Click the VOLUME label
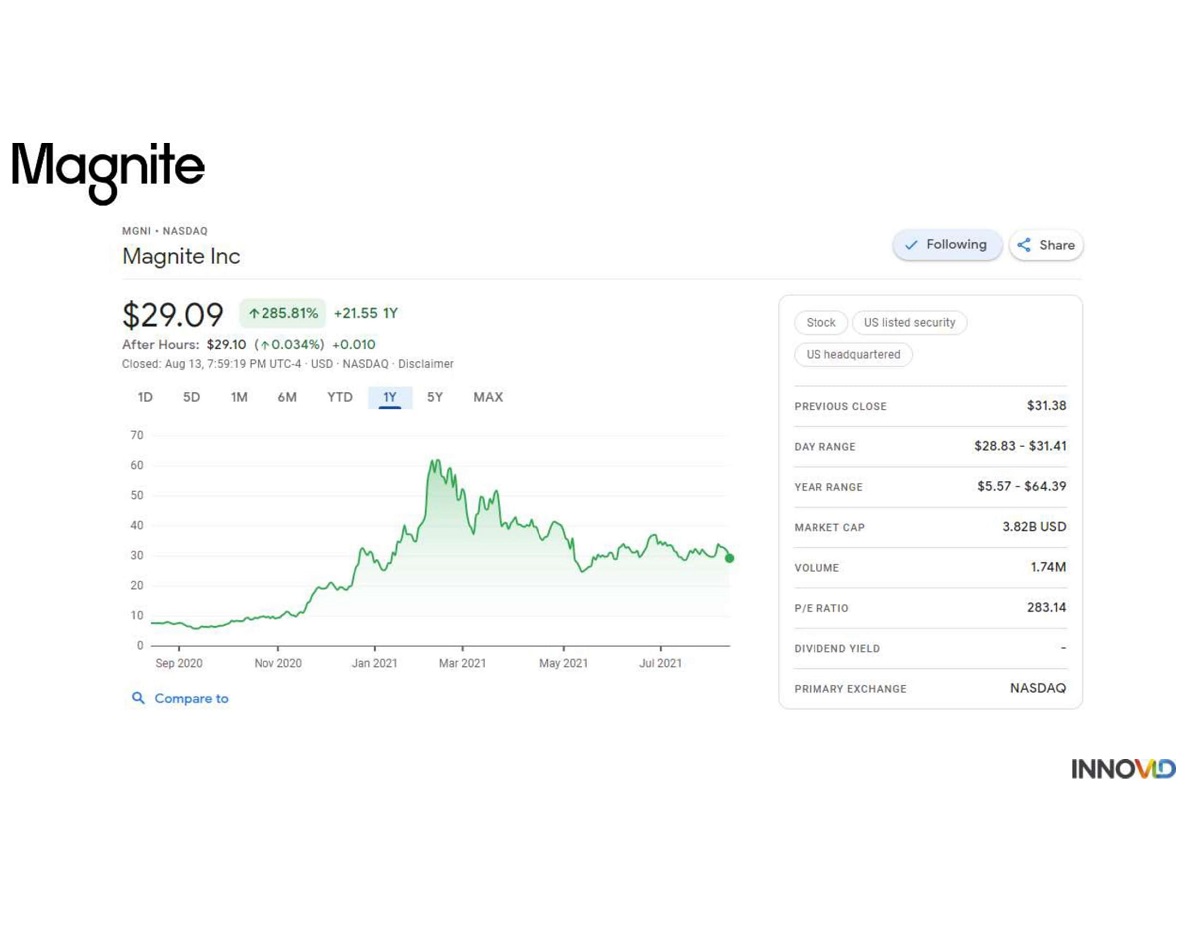The width and height of the screenshot is (1200, 927). pyautogui.click(x=816, y=568)
